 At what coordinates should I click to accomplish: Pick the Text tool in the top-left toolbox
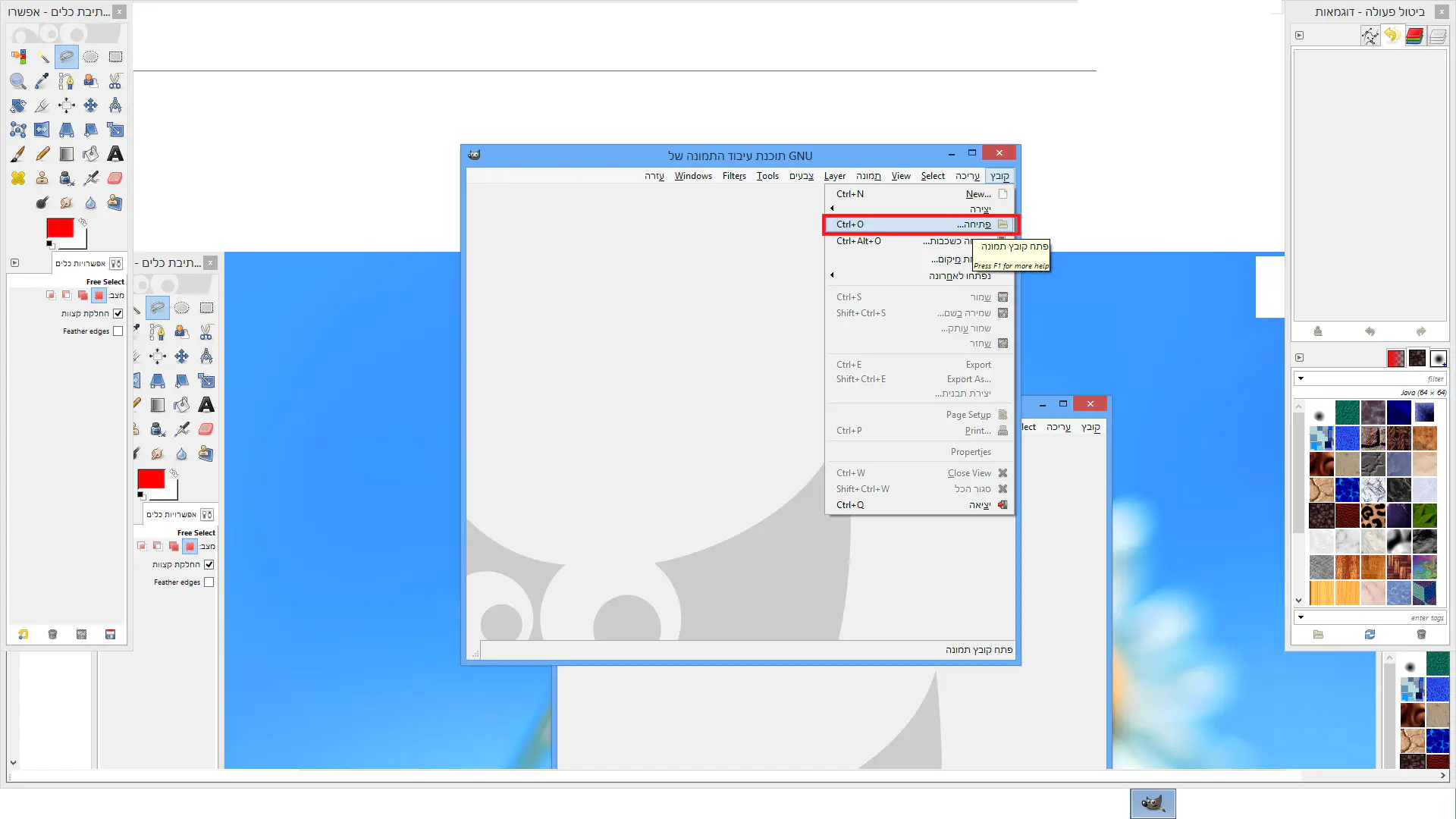click(115, 154)
